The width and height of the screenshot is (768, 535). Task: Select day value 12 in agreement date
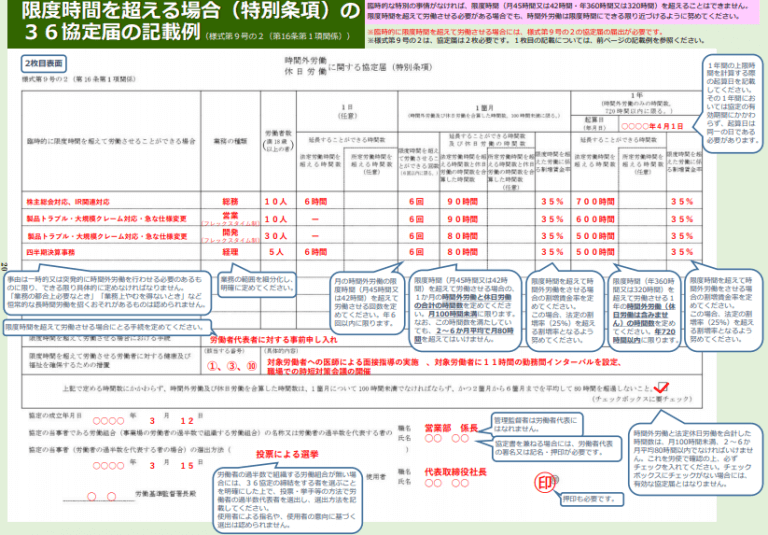click(x=187, y=421)
